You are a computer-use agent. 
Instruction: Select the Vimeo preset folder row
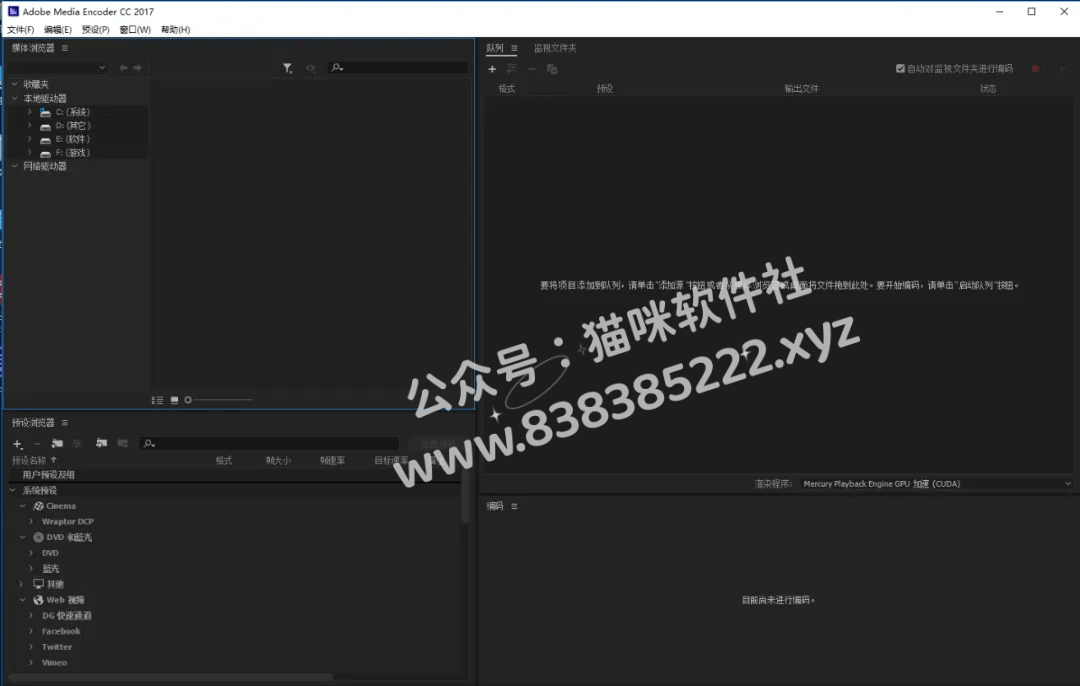pyautogui.click(x=235, y=663)
